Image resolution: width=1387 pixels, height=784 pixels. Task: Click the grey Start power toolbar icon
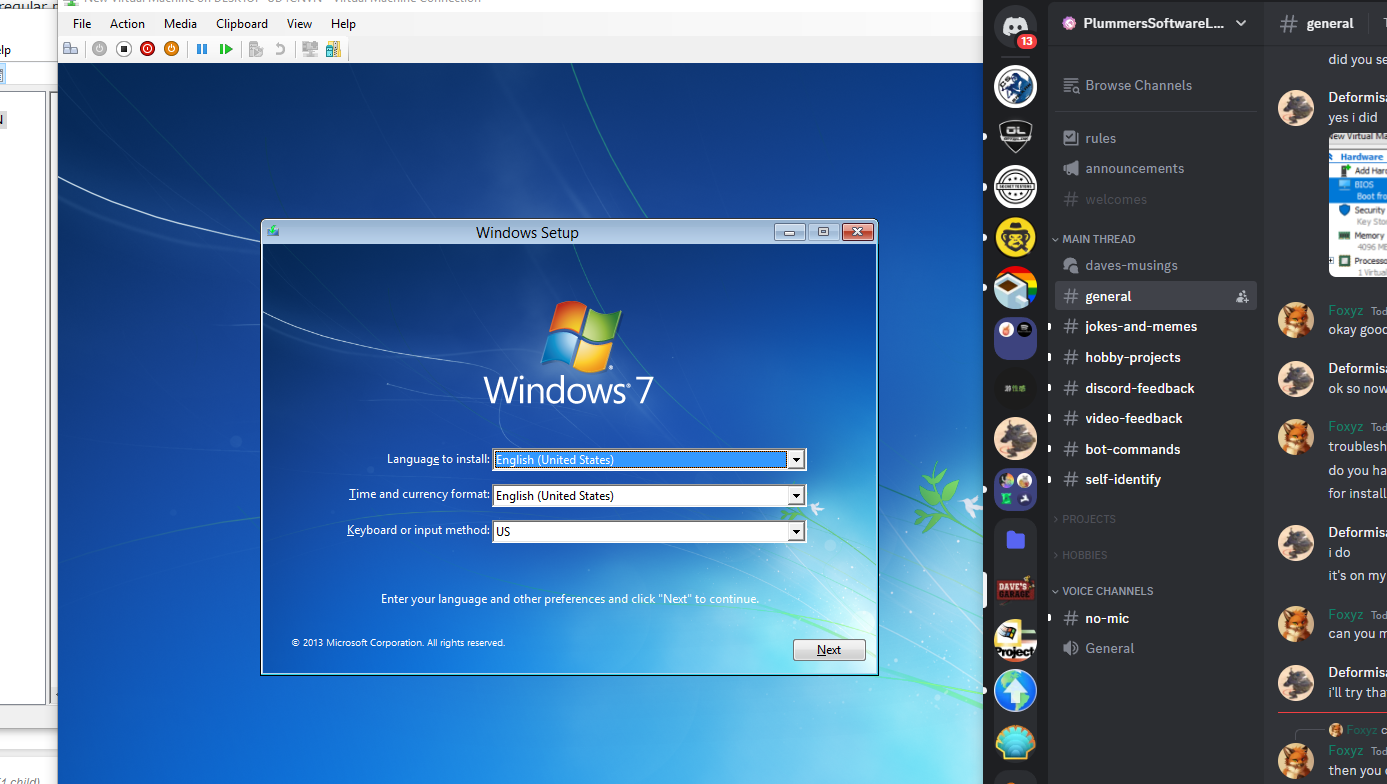coord(99,48)
